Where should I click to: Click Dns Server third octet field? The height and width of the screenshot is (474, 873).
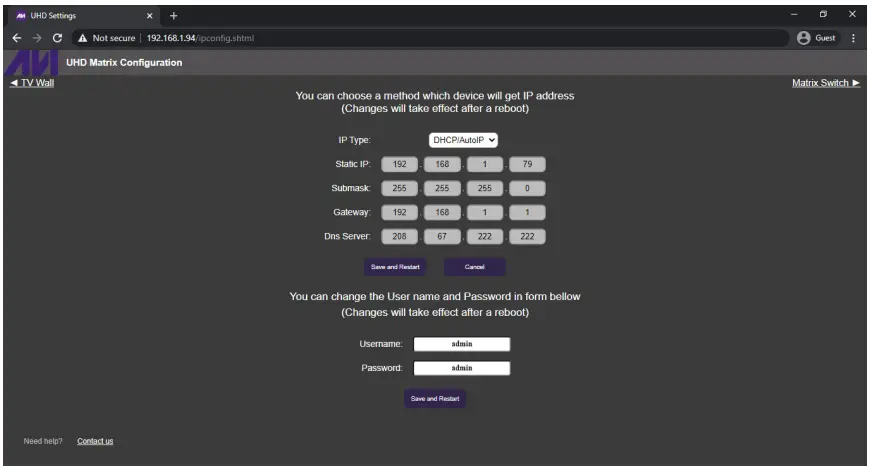click(484, 236)
